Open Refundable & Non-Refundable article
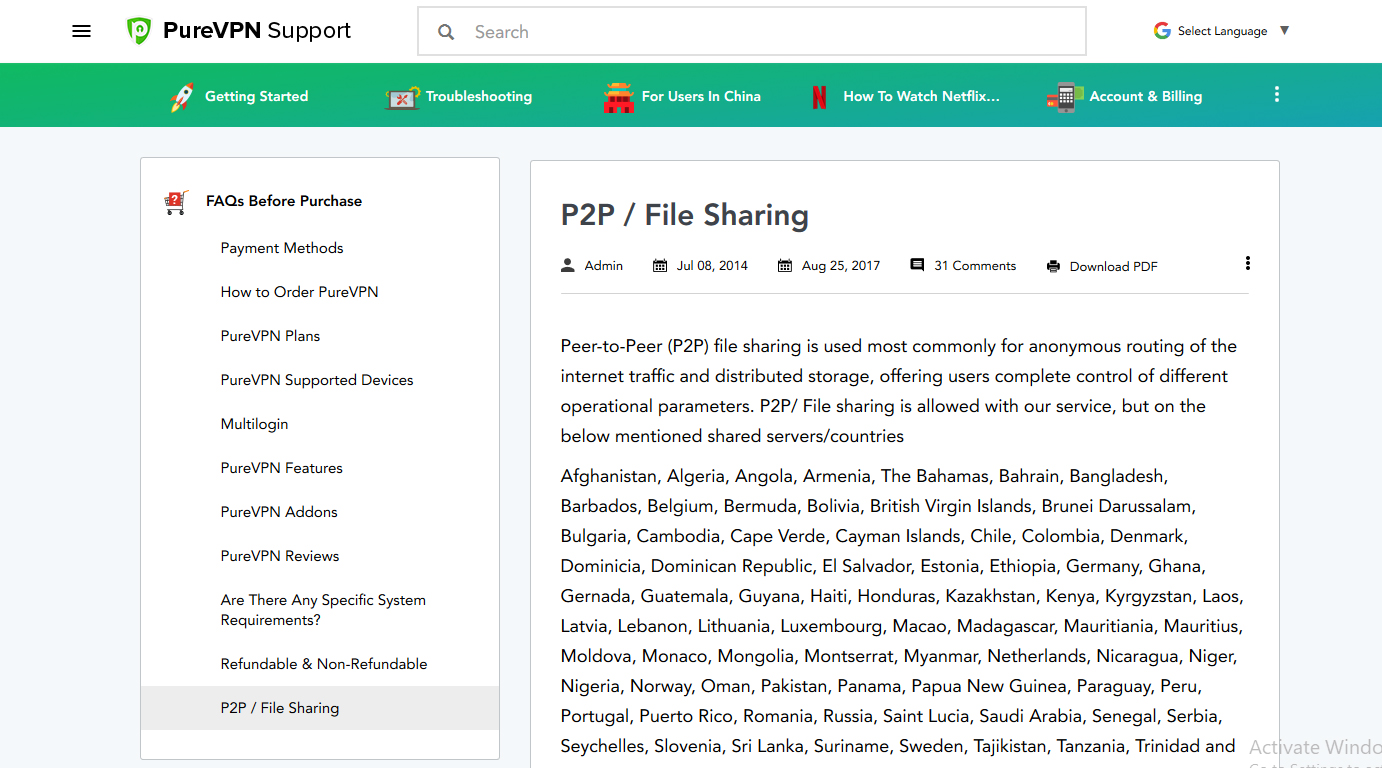This screenshot has height=768, width=1382. point(324,664)
